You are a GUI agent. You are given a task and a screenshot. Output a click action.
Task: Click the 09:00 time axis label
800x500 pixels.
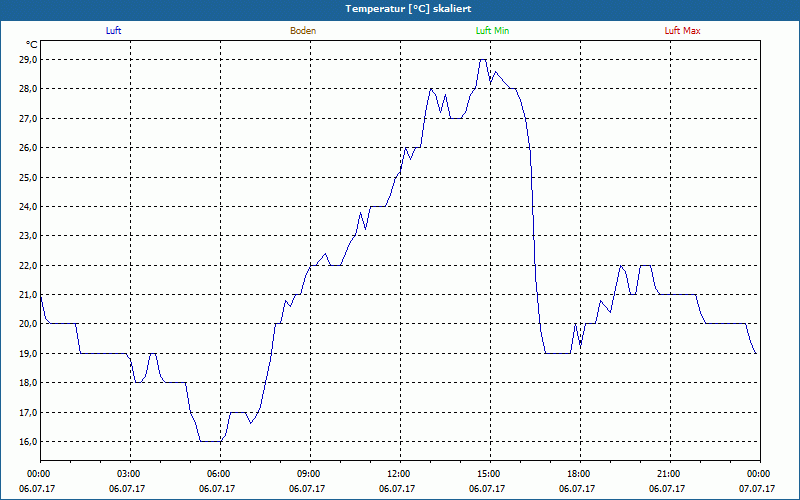pos(310,474)
